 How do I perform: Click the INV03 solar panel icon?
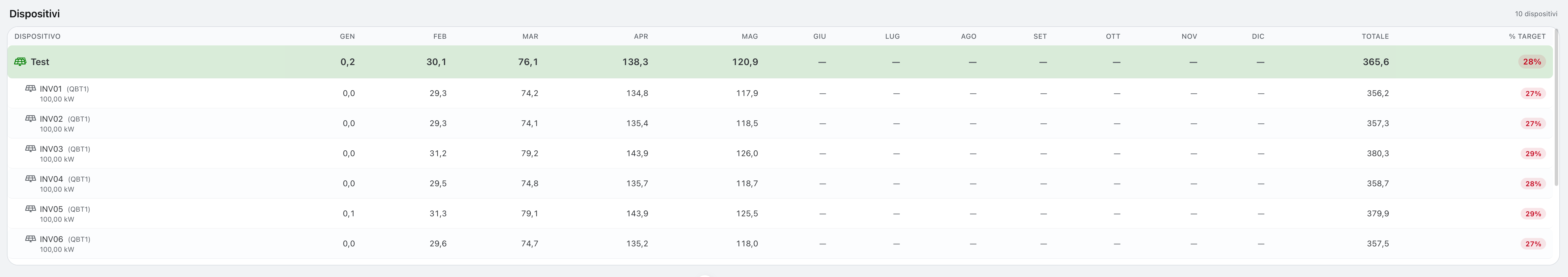click(30, 149)
